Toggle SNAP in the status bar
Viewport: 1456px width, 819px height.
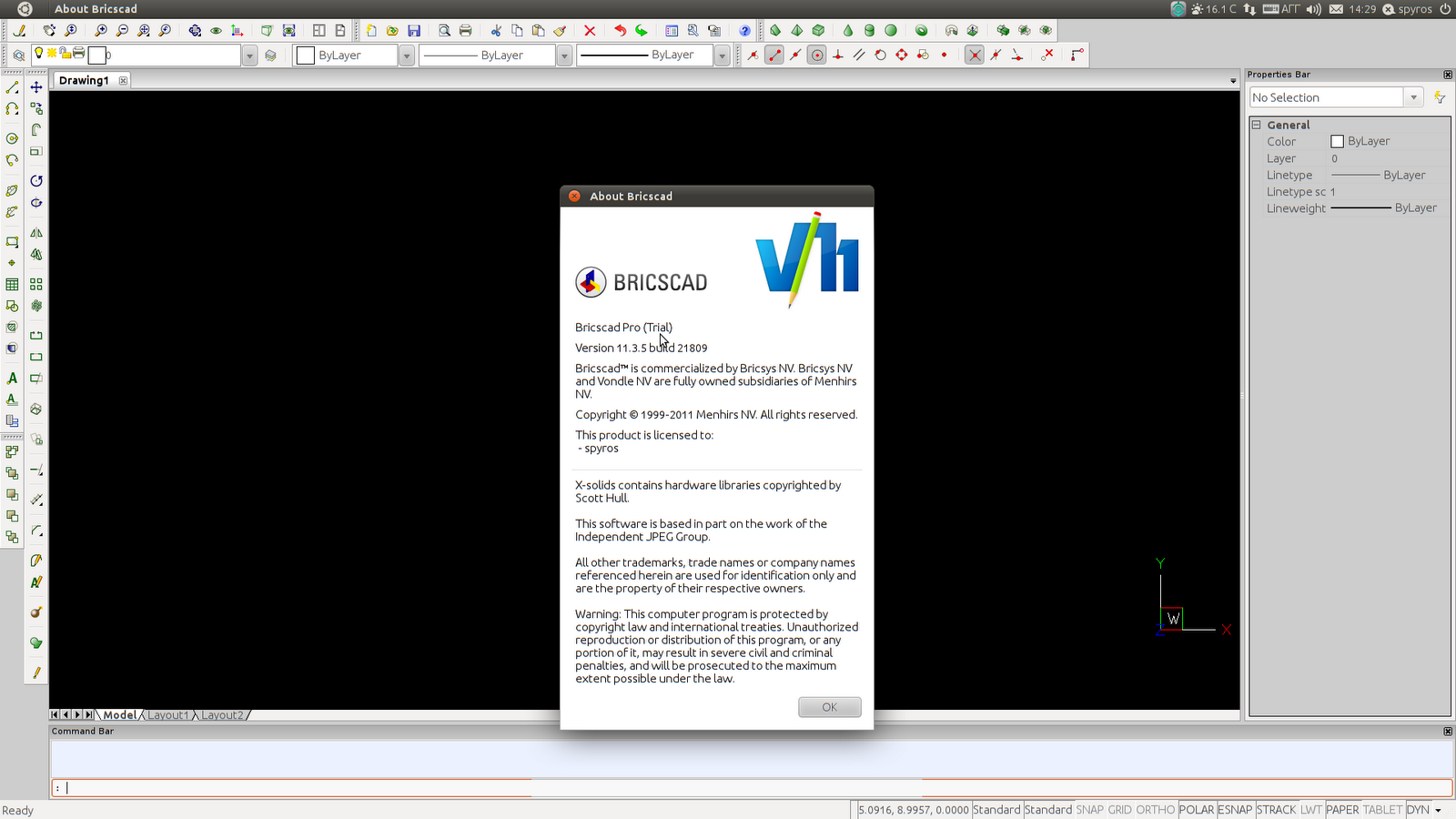1089,809
